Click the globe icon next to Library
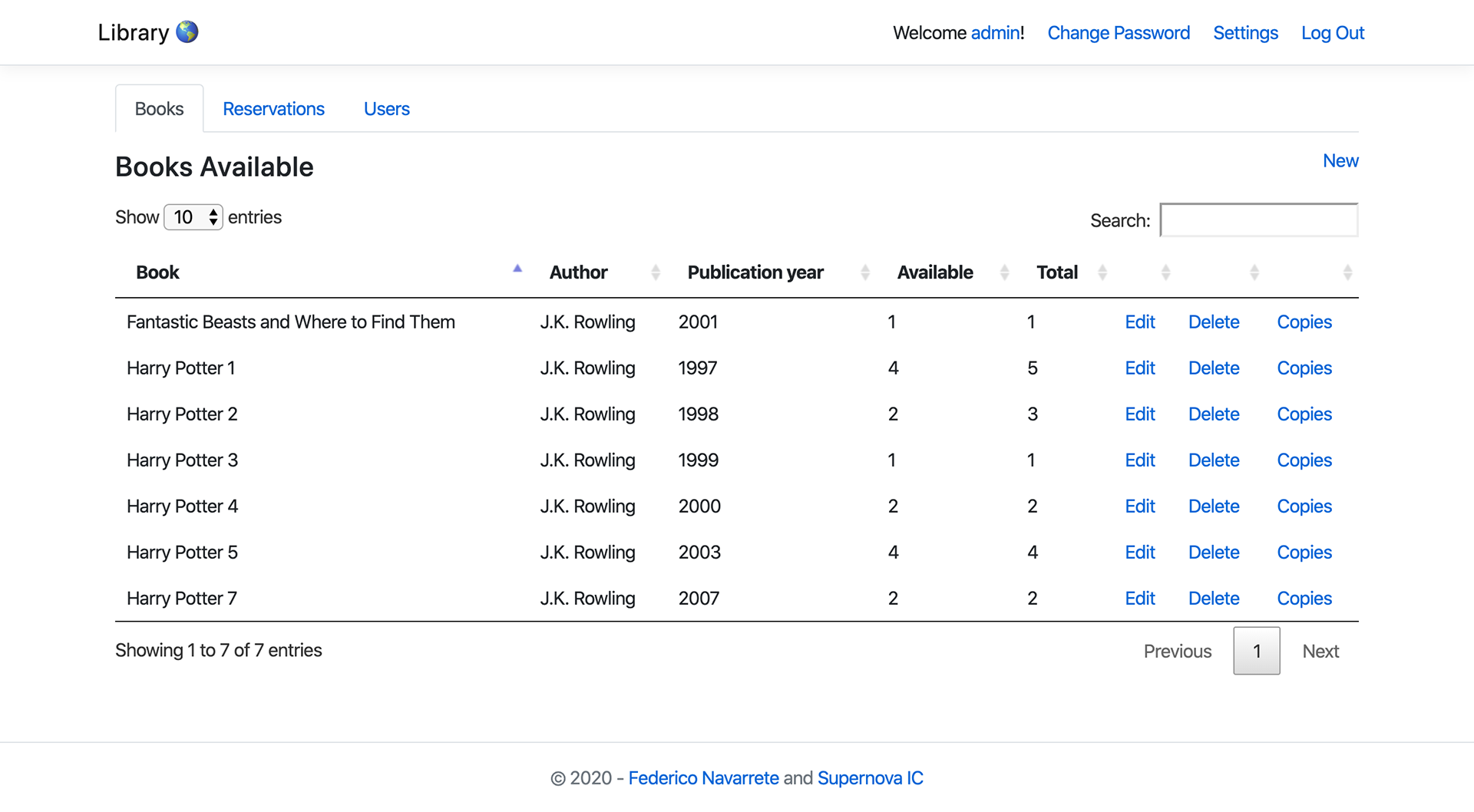This screenshot has height=812, width=1474. click(x=187, y=31)
